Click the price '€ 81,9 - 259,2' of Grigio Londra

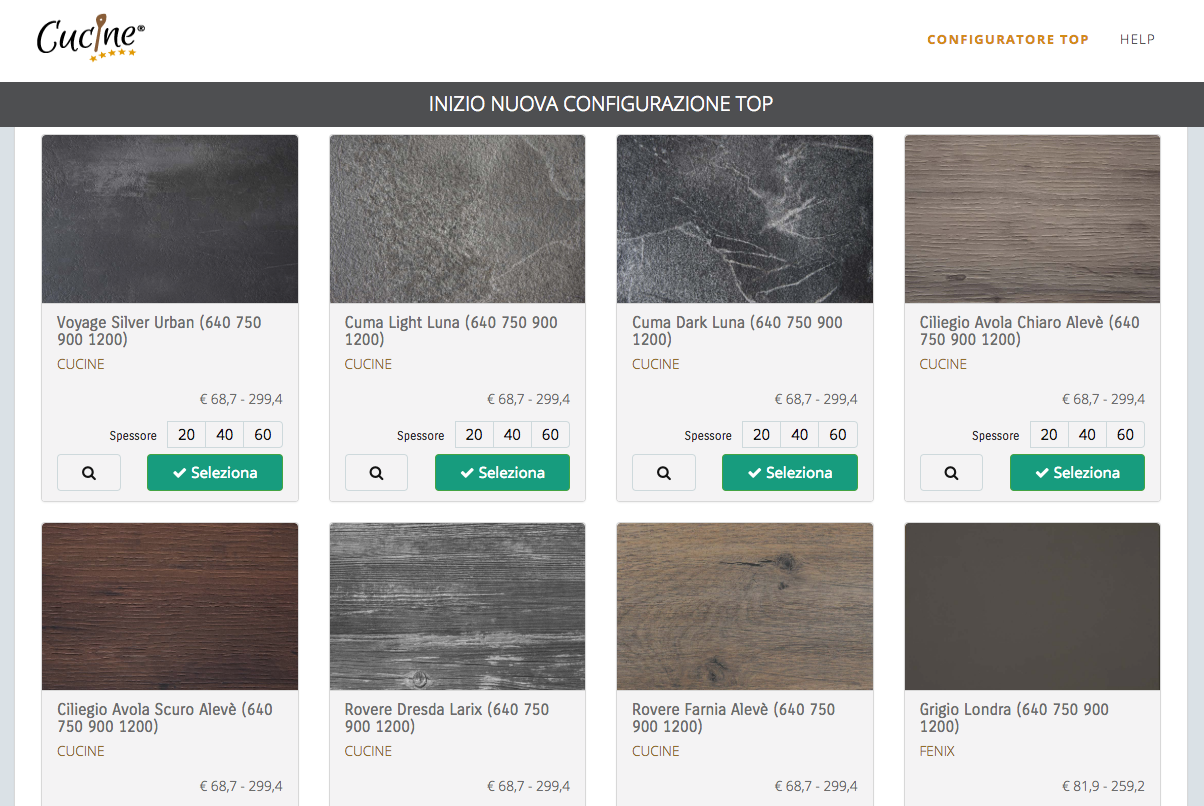coord(1103,786)
